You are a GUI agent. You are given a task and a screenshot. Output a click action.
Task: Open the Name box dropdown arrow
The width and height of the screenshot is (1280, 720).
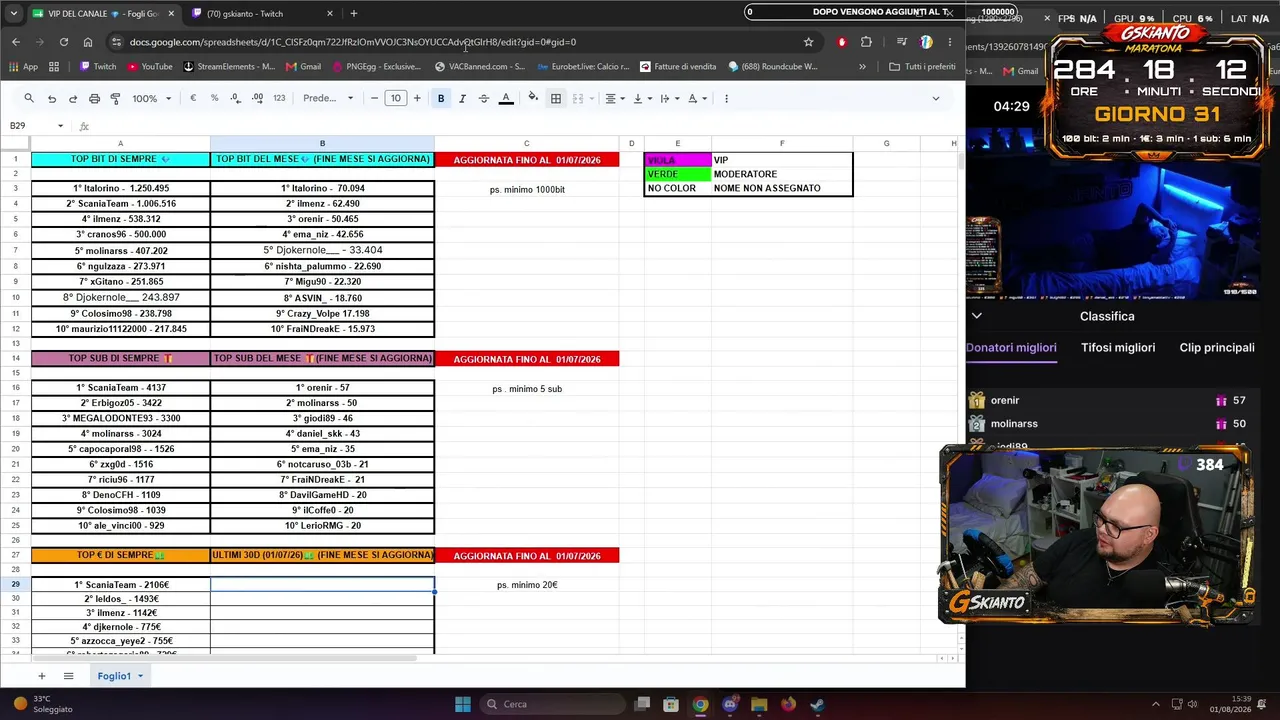pos(60,126)
